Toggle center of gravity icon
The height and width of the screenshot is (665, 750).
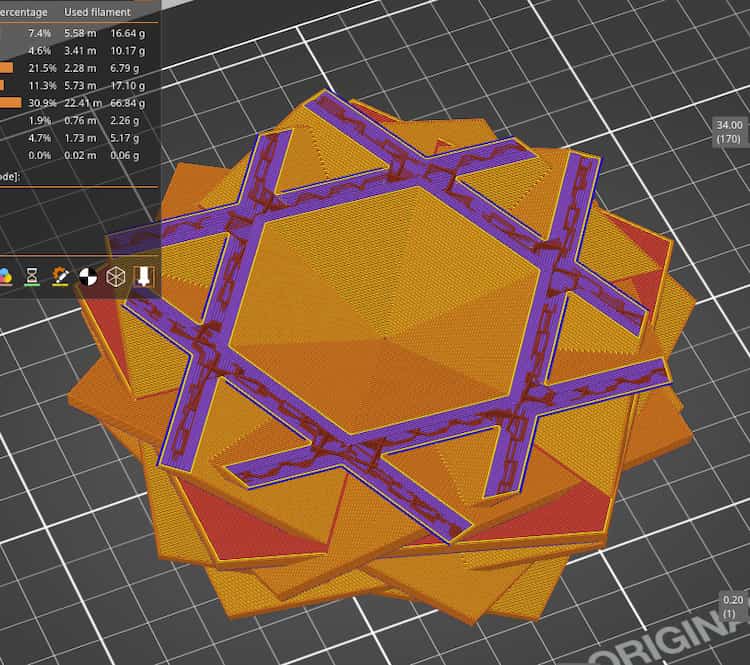88,277
